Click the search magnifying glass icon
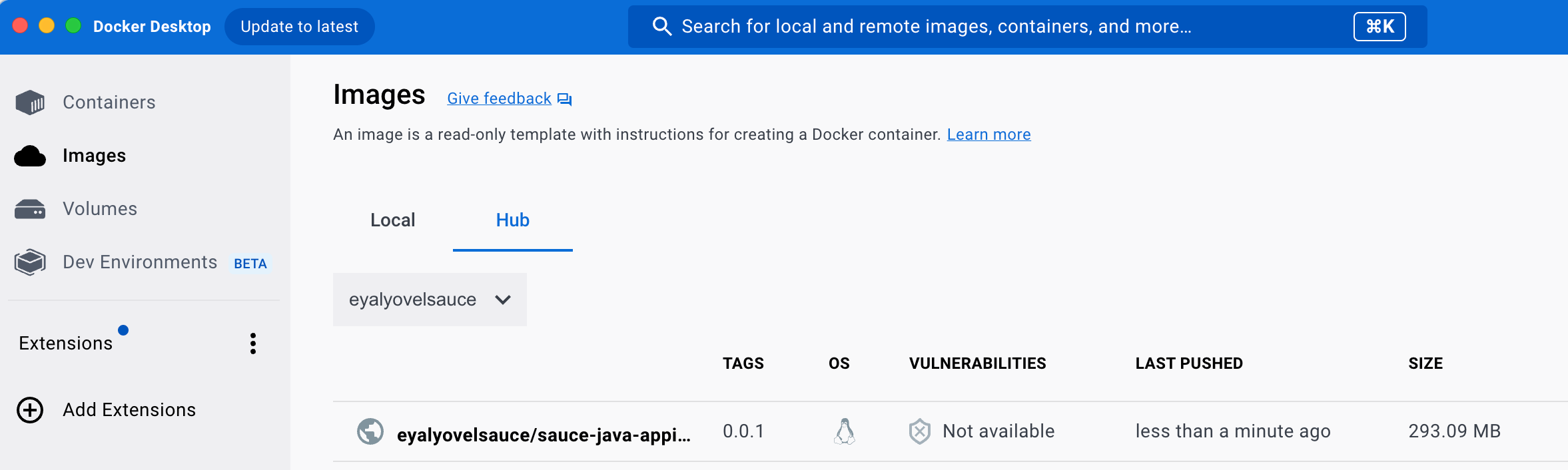The image size is (1568, 470). click(x=661, y=27)
